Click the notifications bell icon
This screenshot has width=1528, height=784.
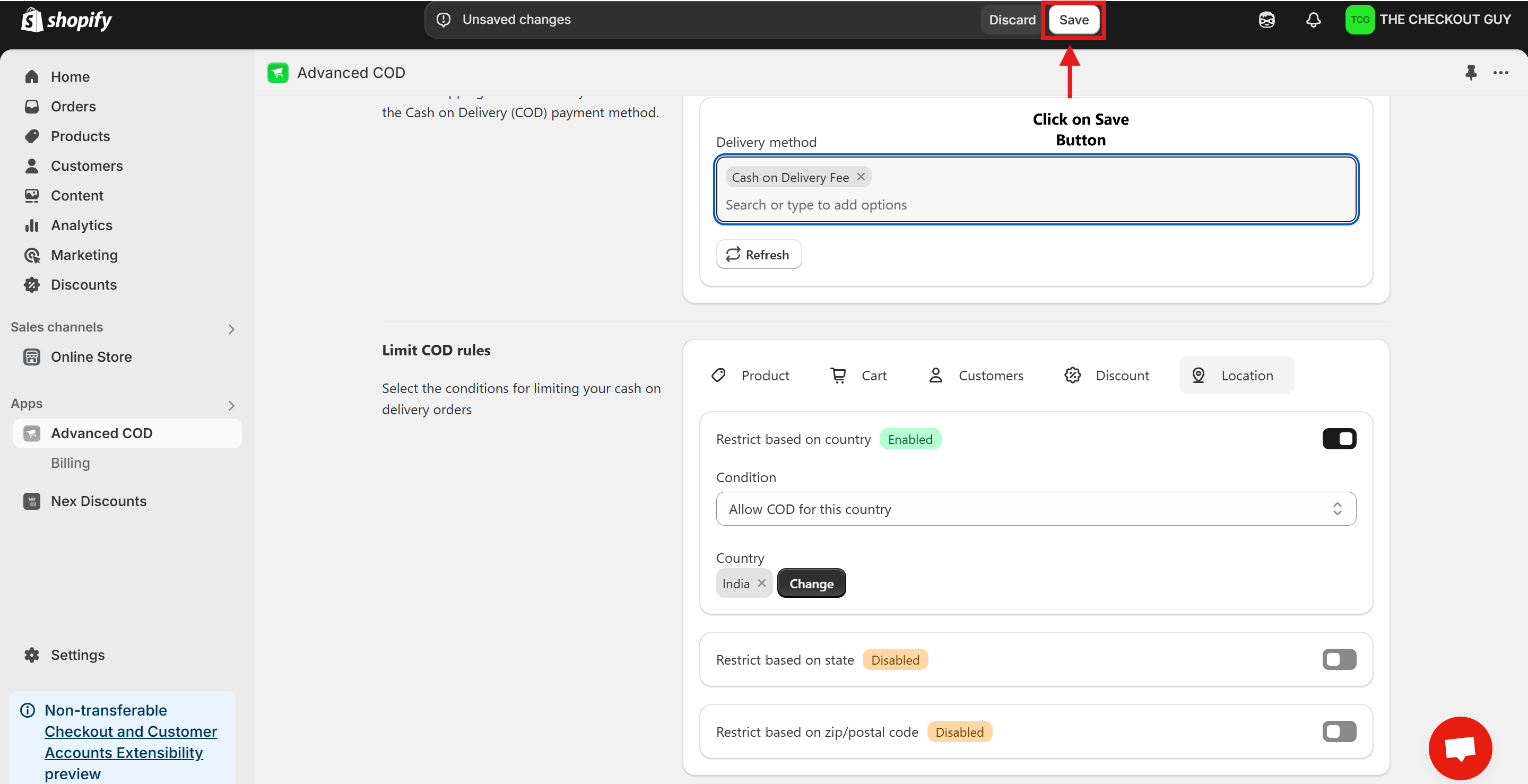click(1313, 20)
